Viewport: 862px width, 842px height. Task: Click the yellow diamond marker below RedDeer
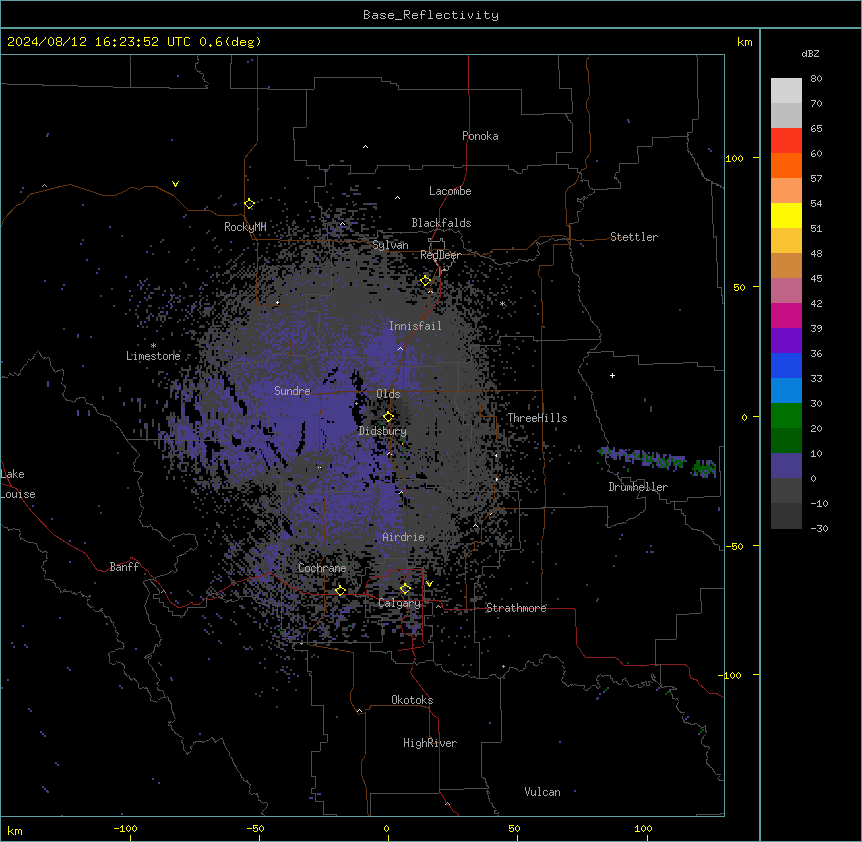[x=426, y=281]
